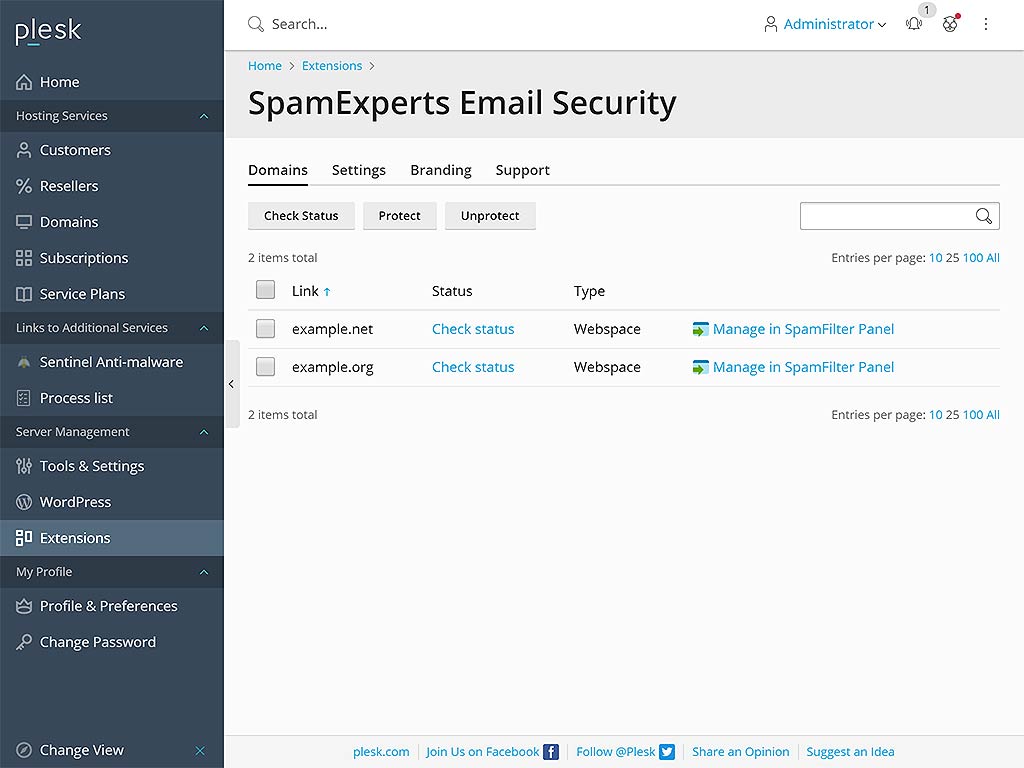Open the three-dot overflow menu
This screenshot has width=1024, height=768.
coord(986,24)
